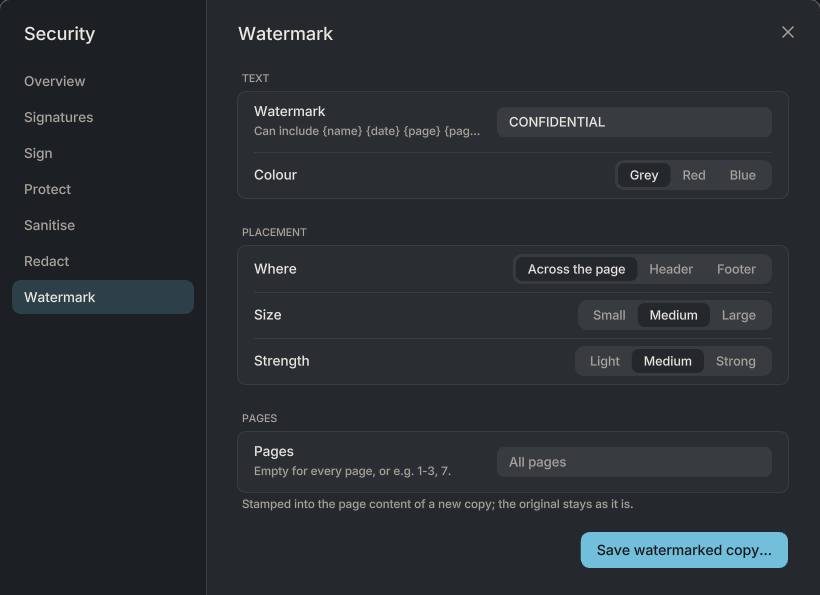Click the CONFIDENTIAL watermark text field
Image resolution: width=820 pixels, height=595 pixels.
click(x=634, y=122)
